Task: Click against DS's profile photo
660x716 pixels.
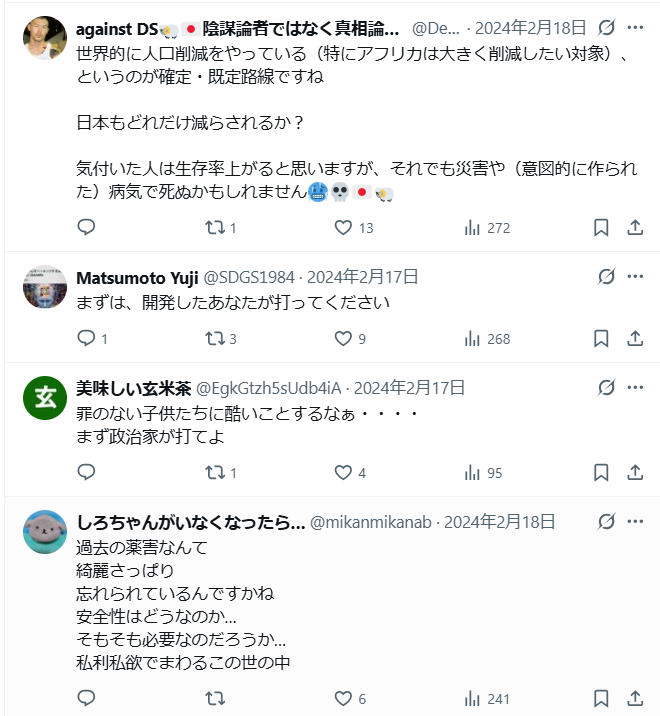Action: tap(45, 38)
